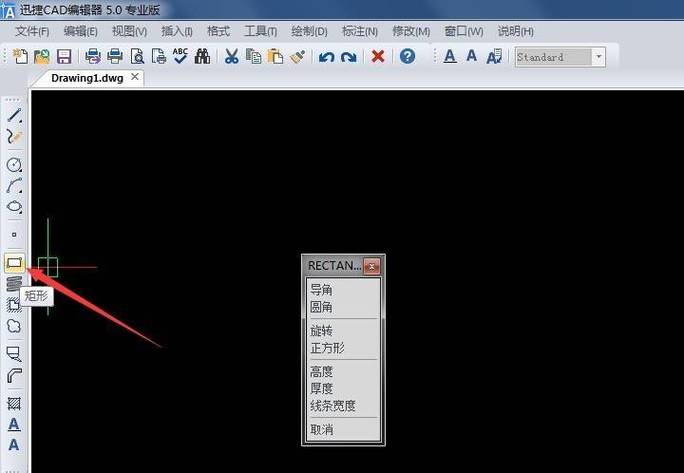Click the copy icon
This screenshot has width=684, height=473.
[253, 57]
